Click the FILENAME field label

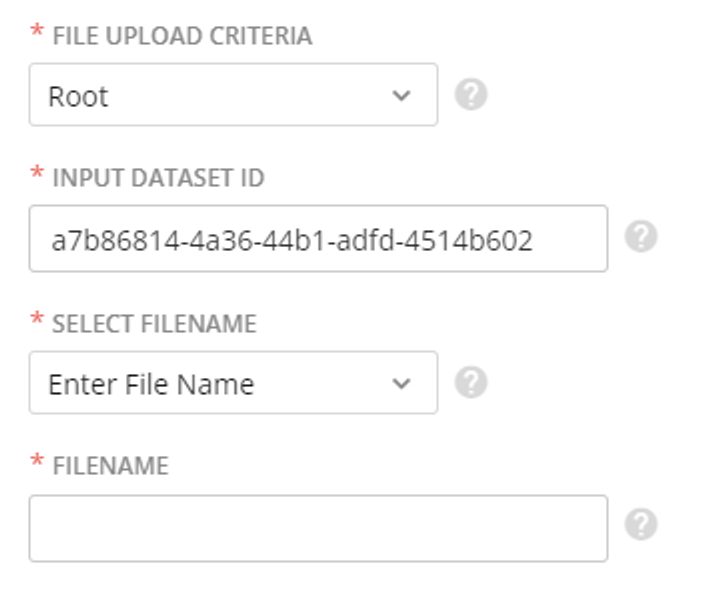click(111, 466)
